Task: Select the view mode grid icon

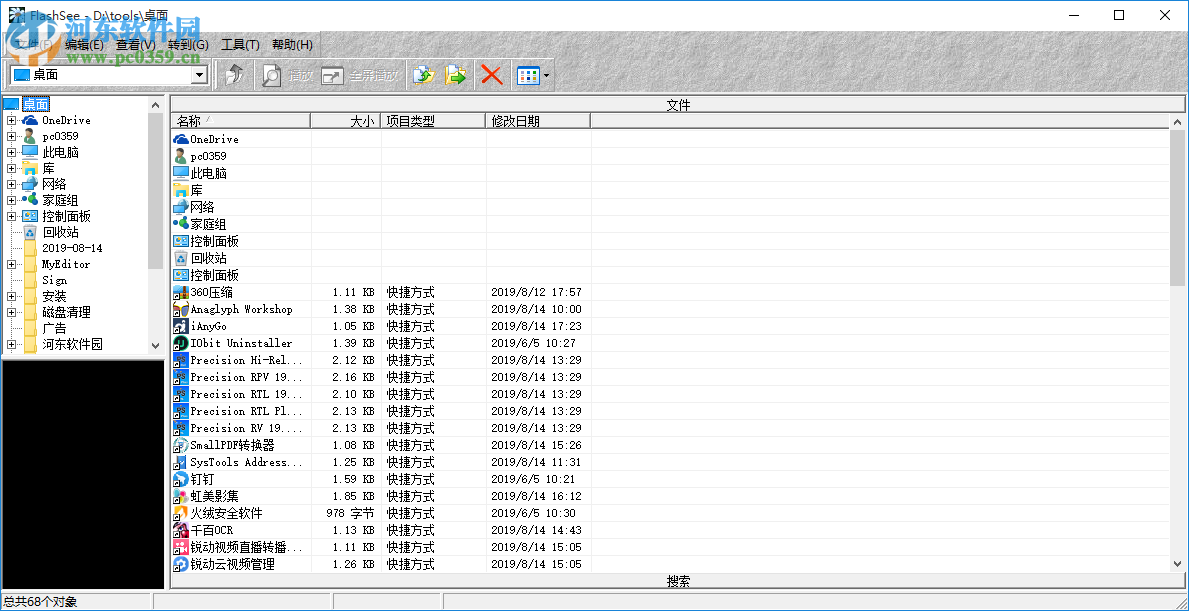Action: point(527,74)
